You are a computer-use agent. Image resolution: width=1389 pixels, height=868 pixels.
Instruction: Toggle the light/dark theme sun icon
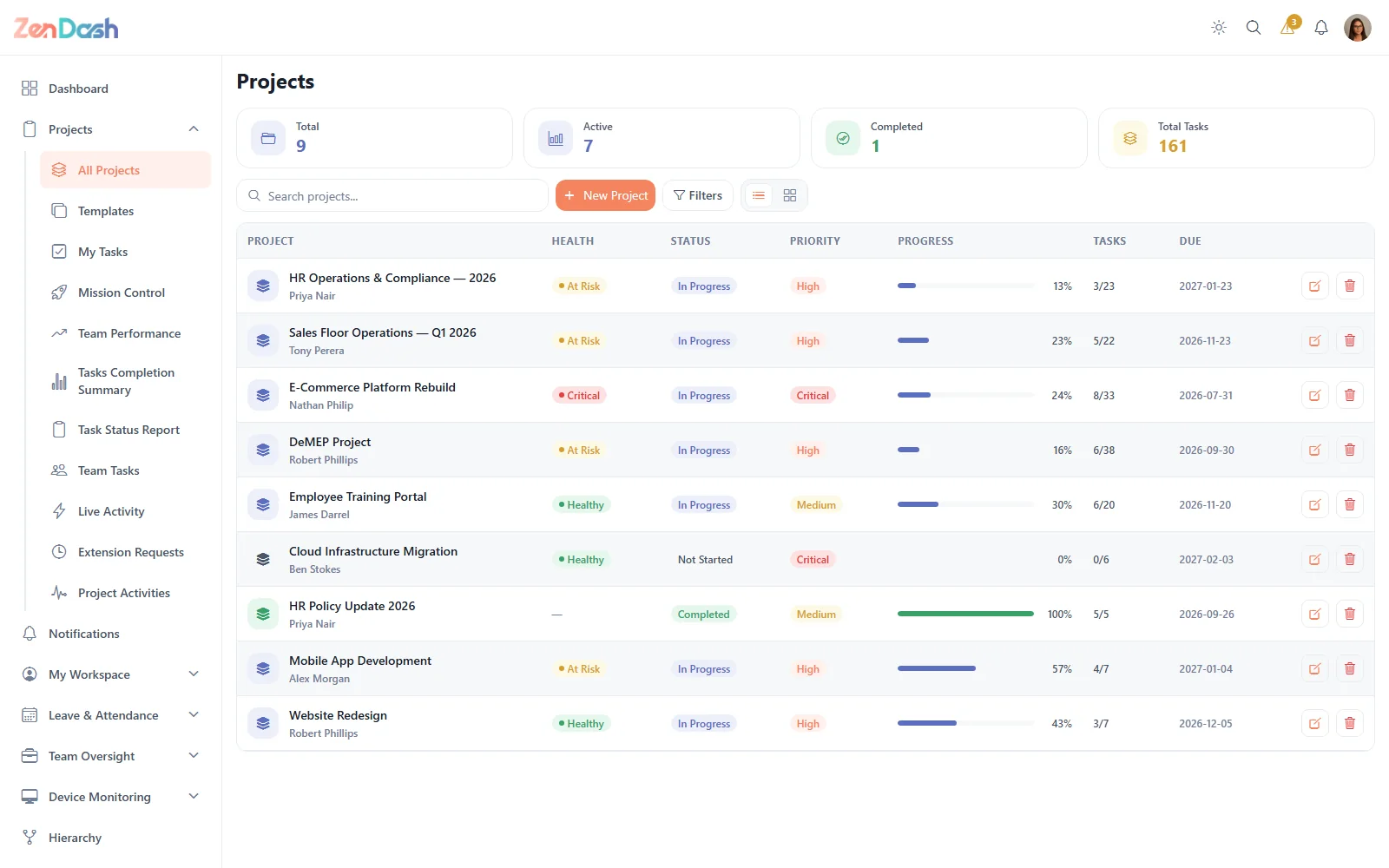1219,28
